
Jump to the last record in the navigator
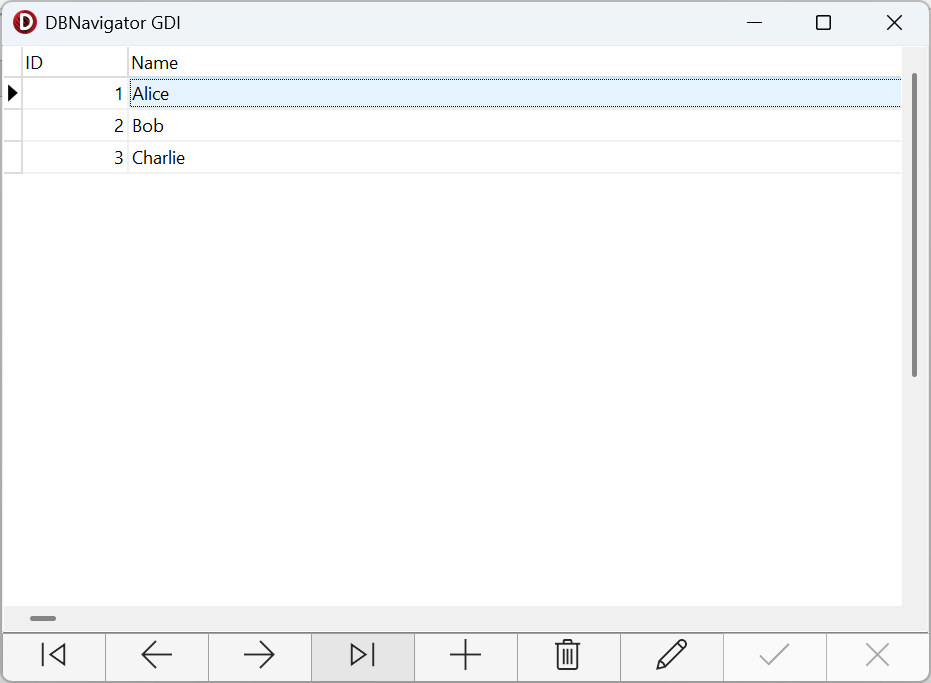[363, 656]
